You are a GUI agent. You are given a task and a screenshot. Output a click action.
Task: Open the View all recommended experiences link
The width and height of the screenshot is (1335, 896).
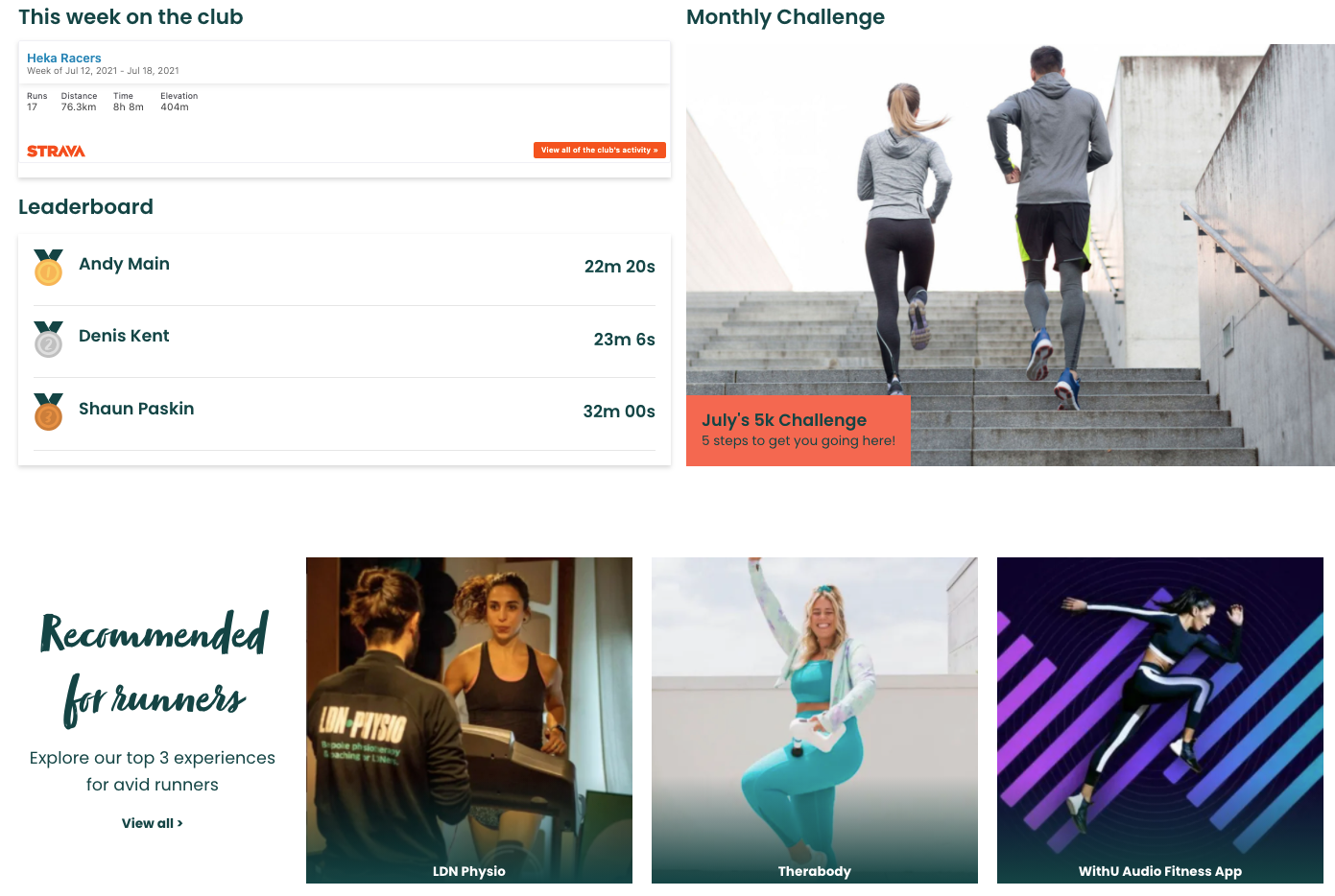coord(152,823)
